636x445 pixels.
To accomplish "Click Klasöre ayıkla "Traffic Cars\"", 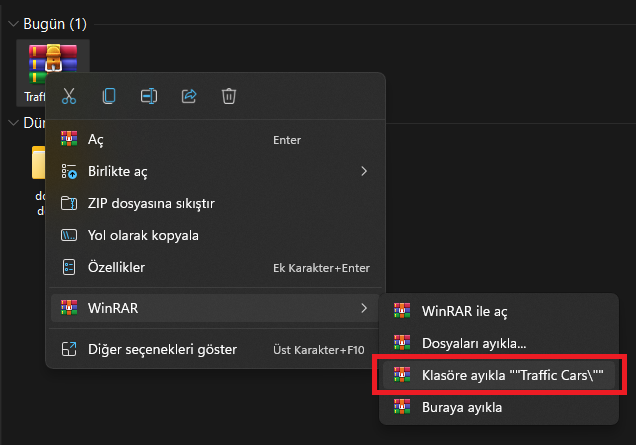I will (x=499, y=374).
